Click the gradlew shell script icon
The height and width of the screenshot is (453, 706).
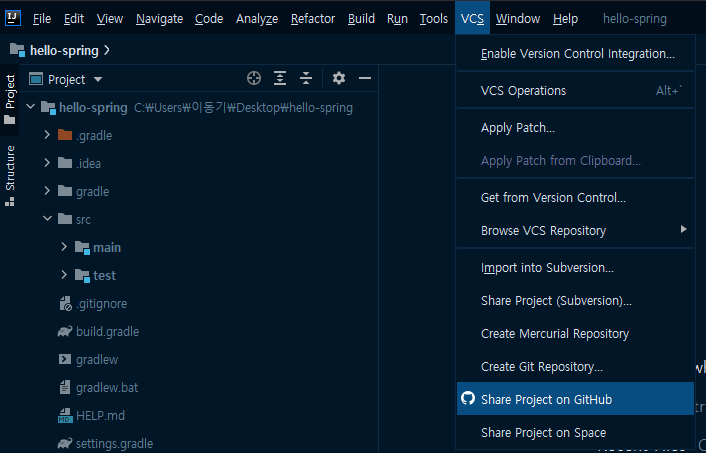[65, 359]
